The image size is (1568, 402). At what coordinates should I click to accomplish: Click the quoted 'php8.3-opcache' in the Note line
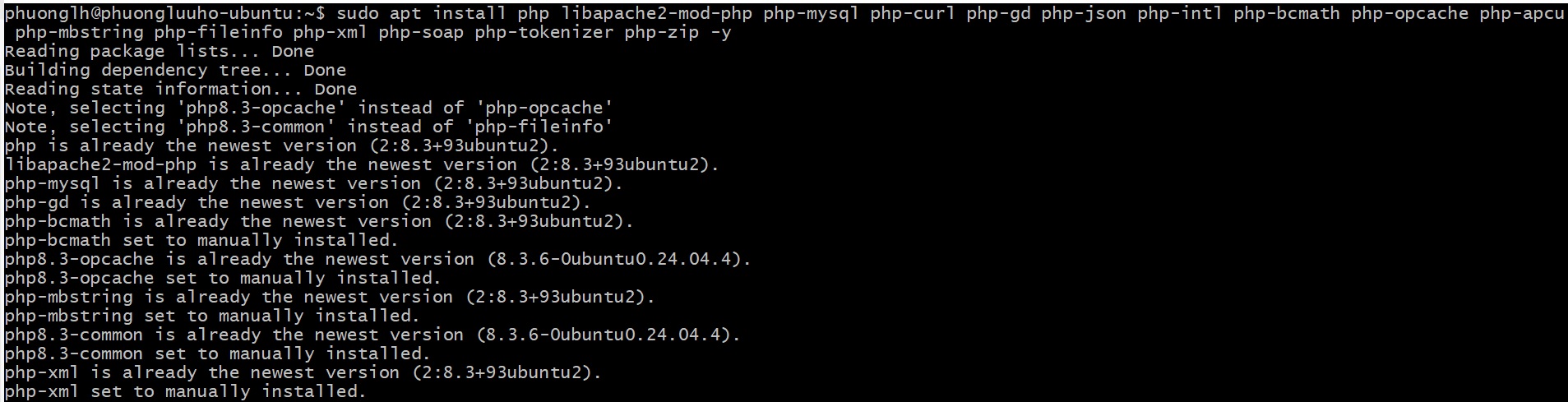pyautogui.click(x=261, y=108)
